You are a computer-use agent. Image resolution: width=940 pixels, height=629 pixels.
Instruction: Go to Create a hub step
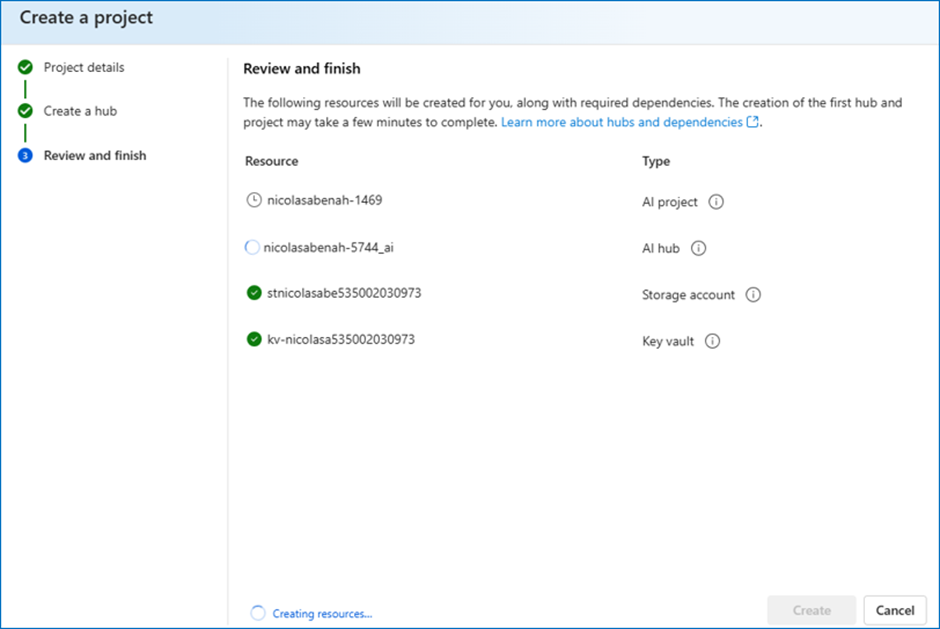coord(80,111)
